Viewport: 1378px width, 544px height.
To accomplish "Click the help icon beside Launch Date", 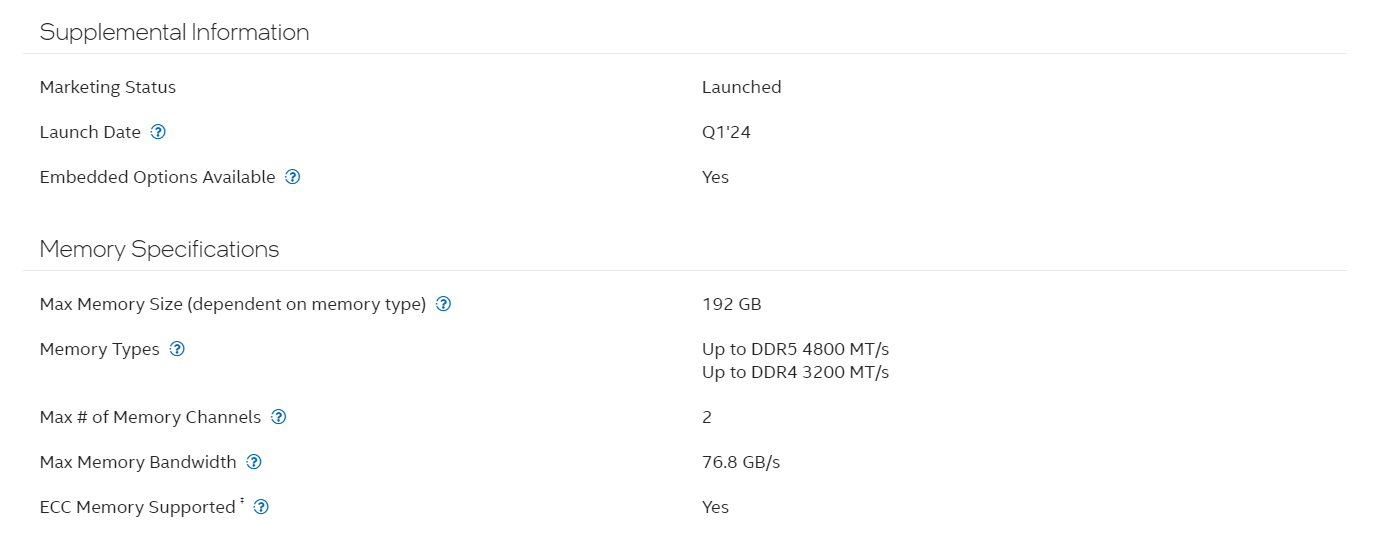I will [158, 132].
